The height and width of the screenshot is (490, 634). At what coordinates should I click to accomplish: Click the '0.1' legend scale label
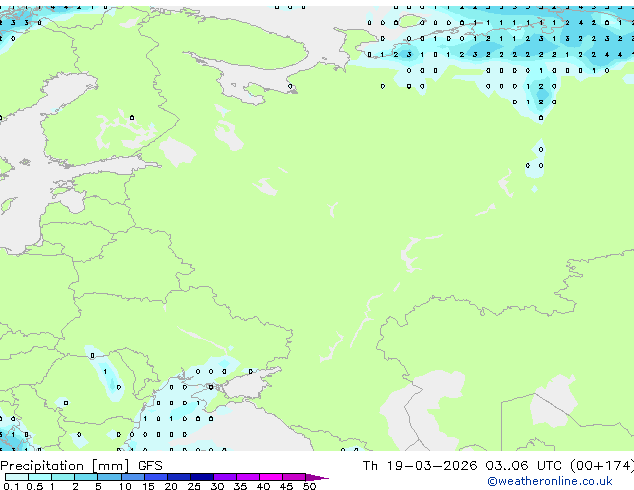[11, 486]
